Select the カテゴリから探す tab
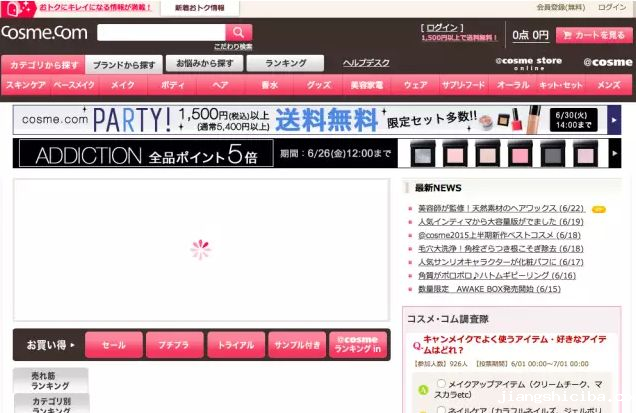The height and width of the screenshot is (413, 636). pos(43,65)
